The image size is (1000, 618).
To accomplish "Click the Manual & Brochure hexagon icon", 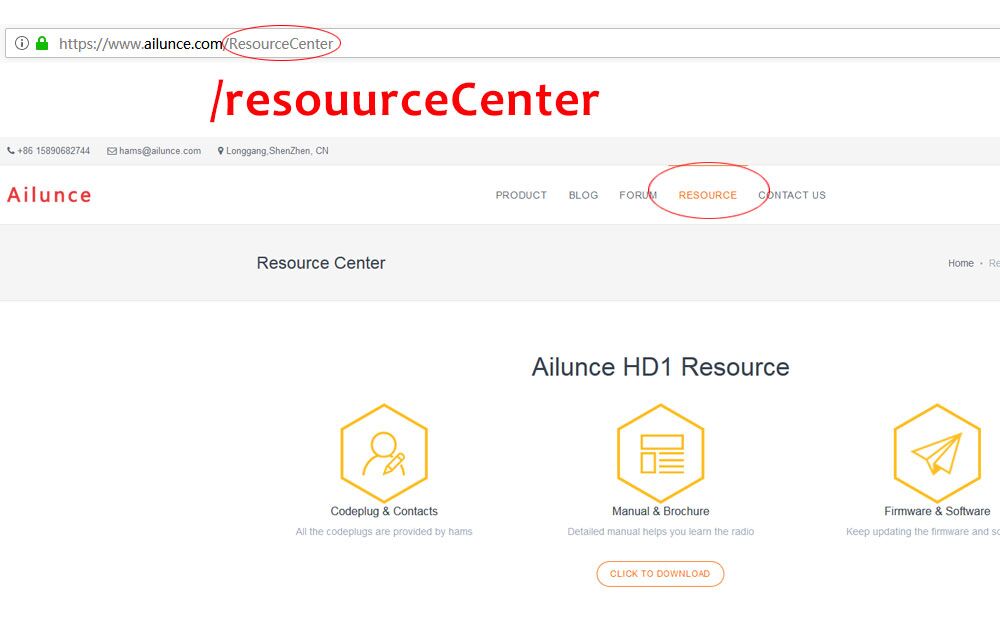I will pos(661,453).
